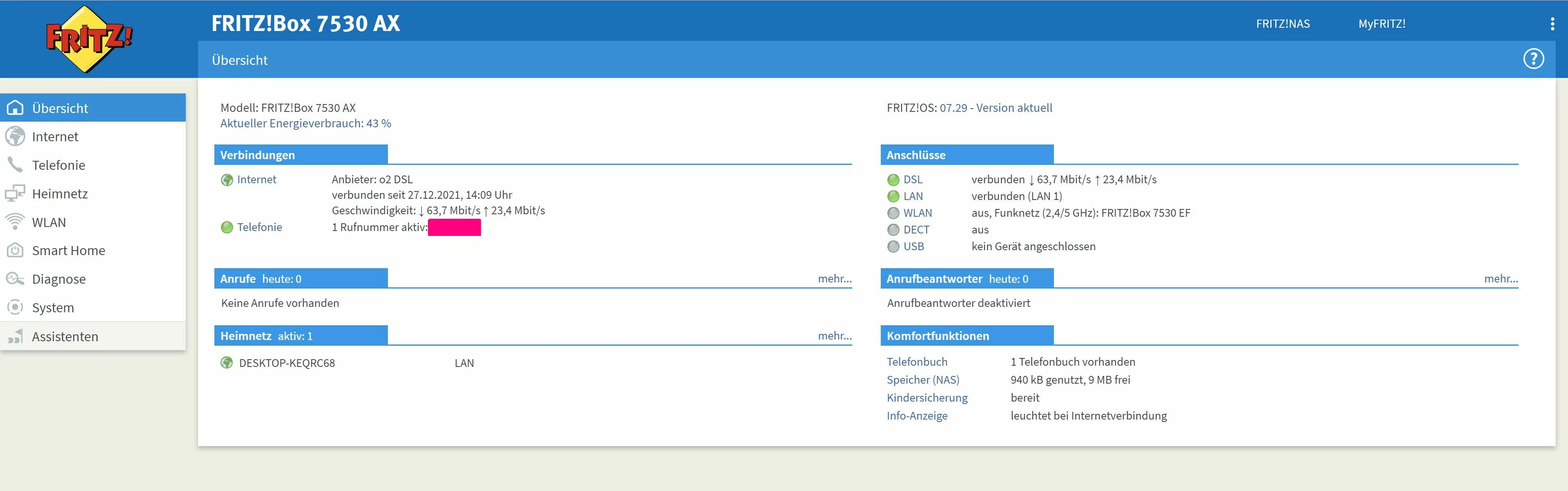Open the help question mark icon
Screen dimensions: 1568x491
[1533, 59]
